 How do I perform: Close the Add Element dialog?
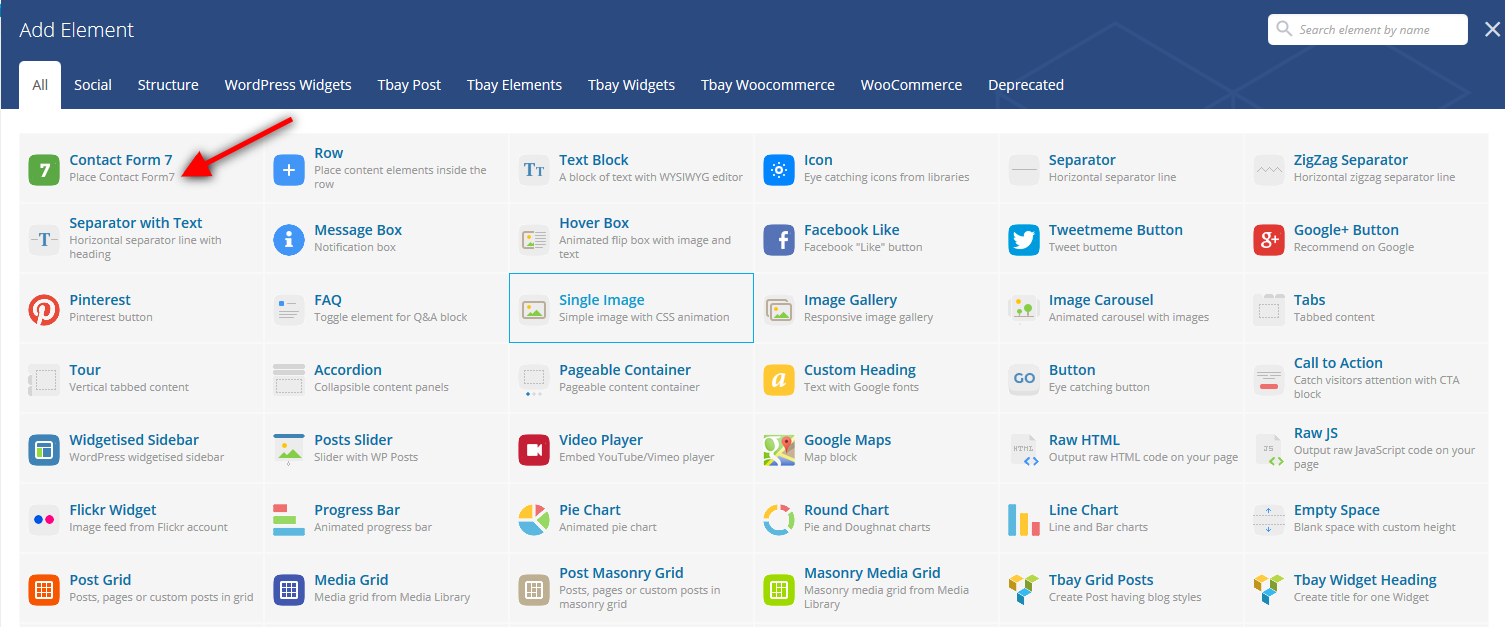[x=1491, y=30]
